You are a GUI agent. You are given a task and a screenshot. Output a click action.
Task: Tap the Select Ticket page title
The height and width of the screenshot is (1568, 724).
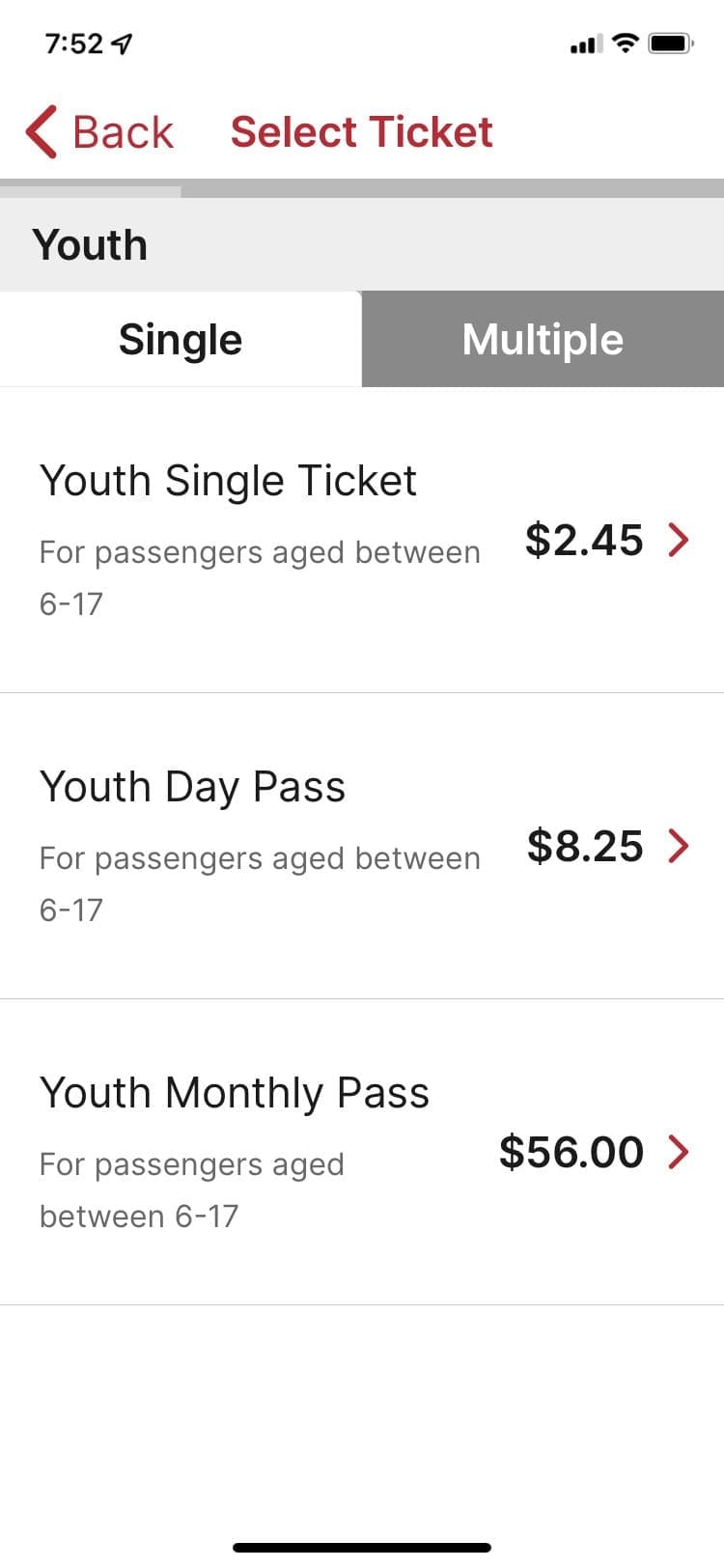pos(361,132)
